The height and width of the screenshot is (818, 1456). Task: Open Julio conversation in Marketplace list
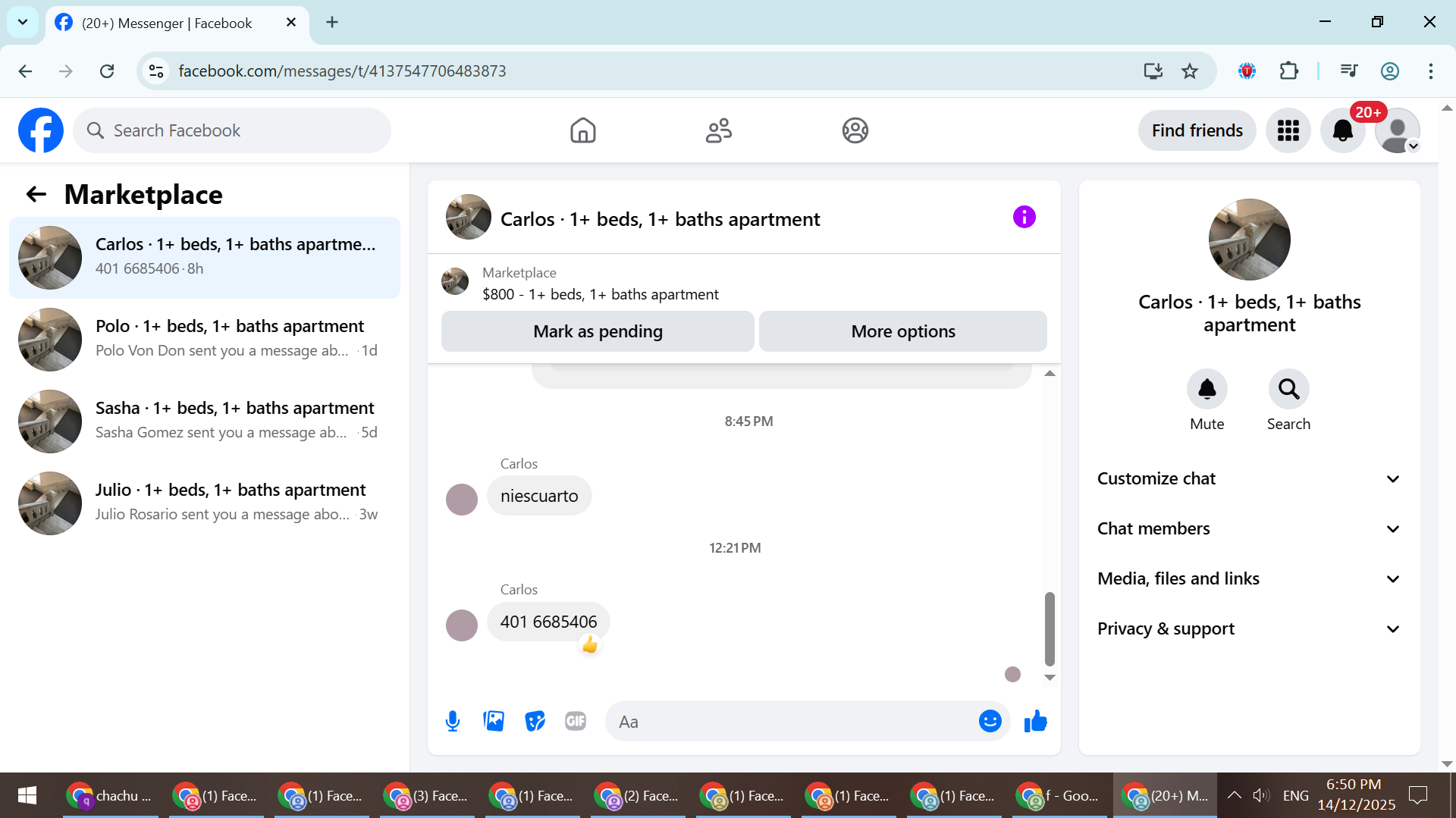click(205, 503)
